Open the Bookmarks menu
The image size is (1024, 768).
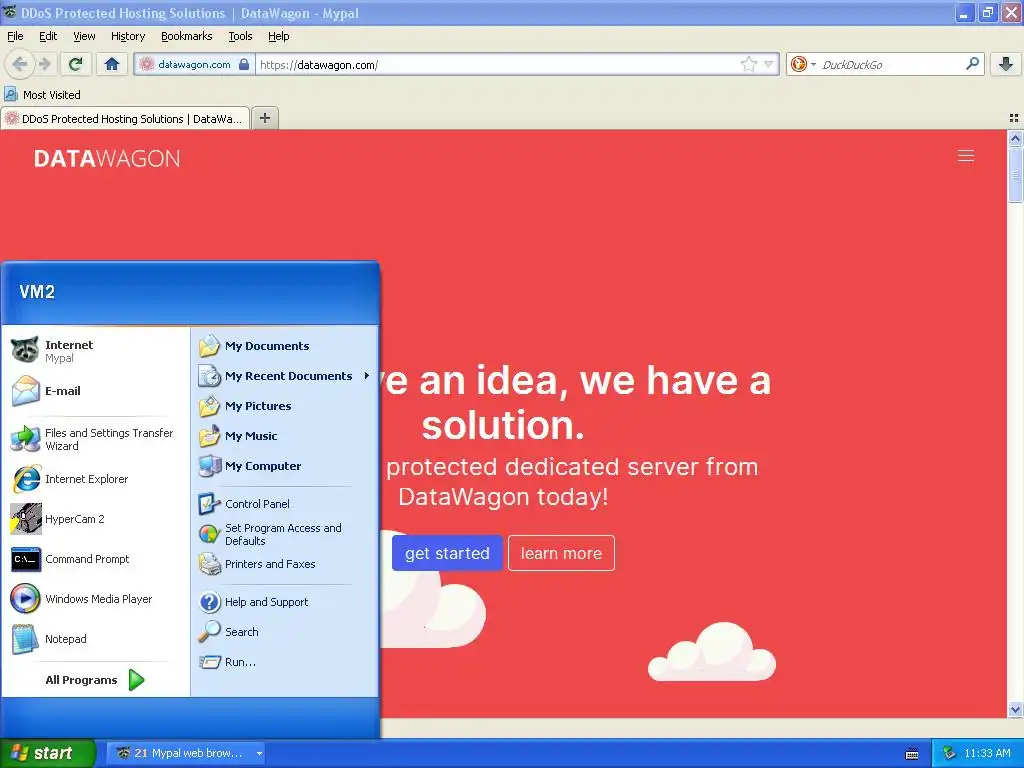(186, 36)
